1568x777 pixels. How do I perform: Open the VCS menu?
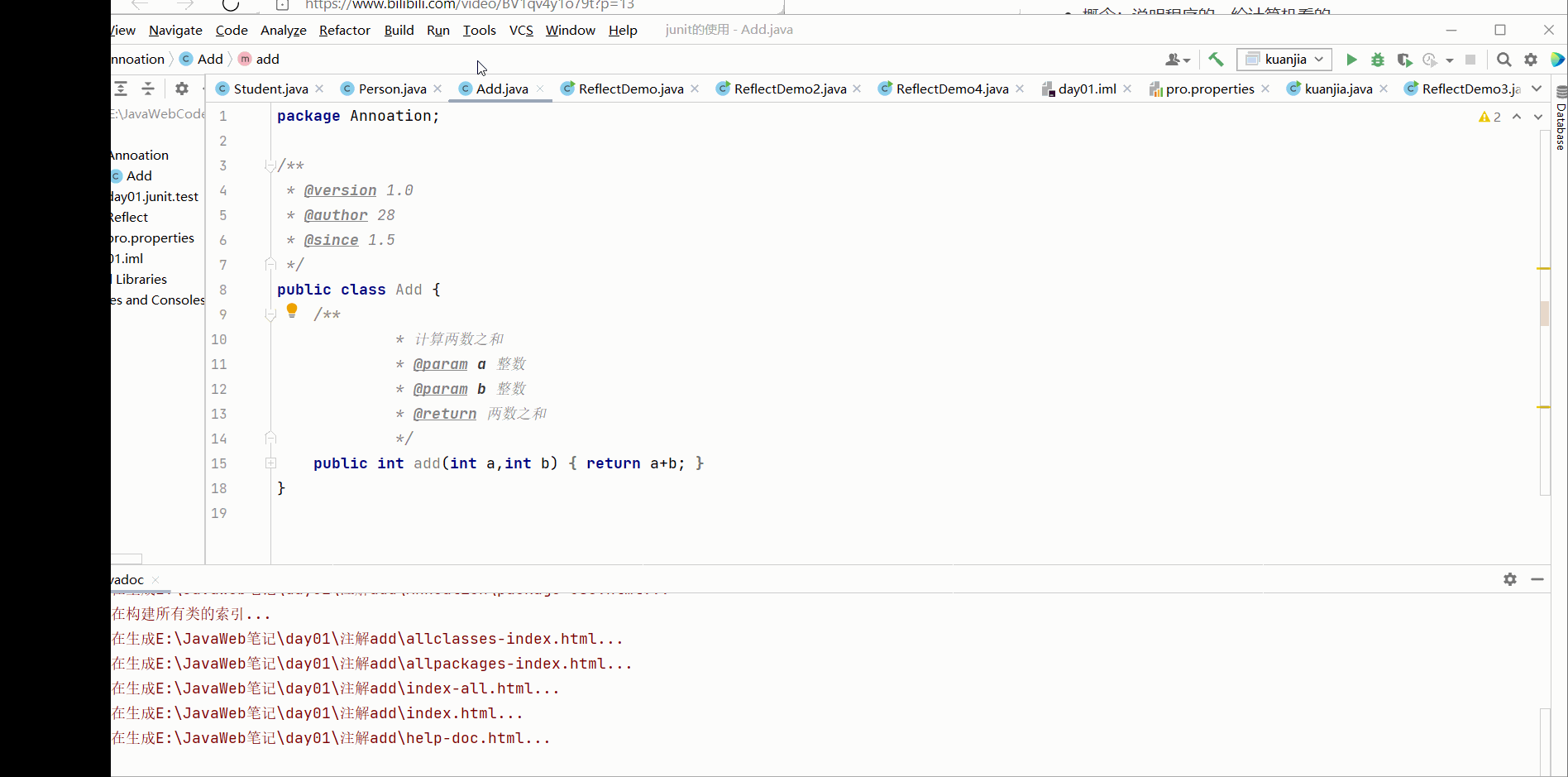click(521, 30)
